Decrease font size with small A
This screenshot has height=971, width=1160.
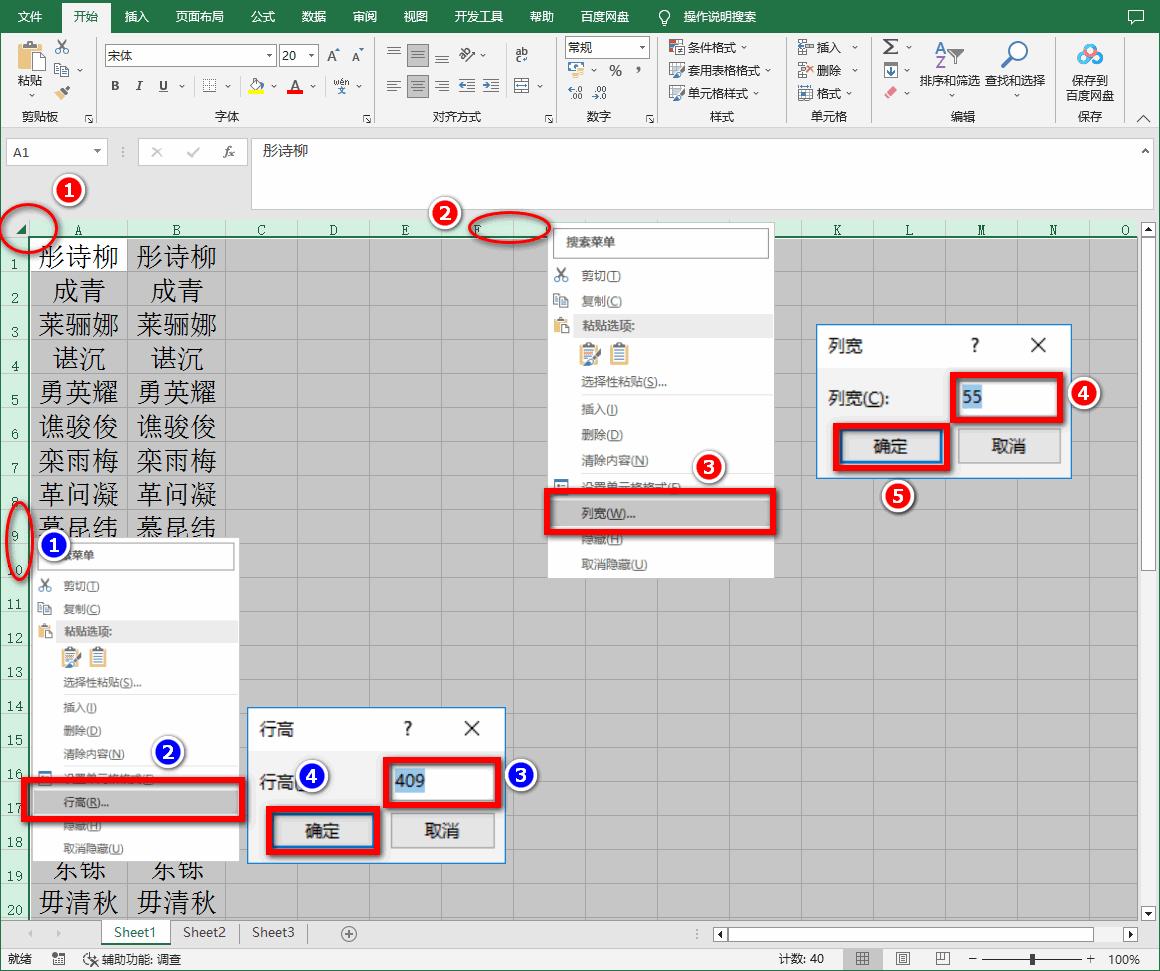[x=357, y=55]
